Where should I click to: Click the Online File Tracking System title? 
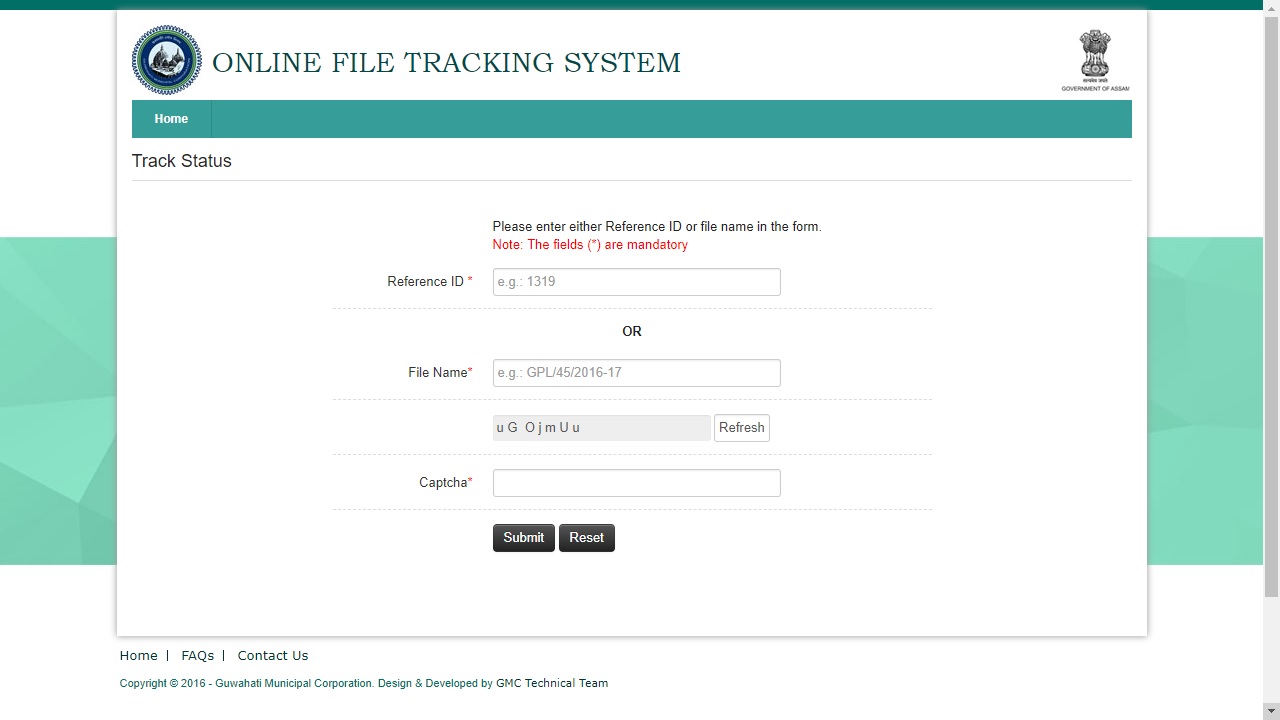tap(446, 63)
